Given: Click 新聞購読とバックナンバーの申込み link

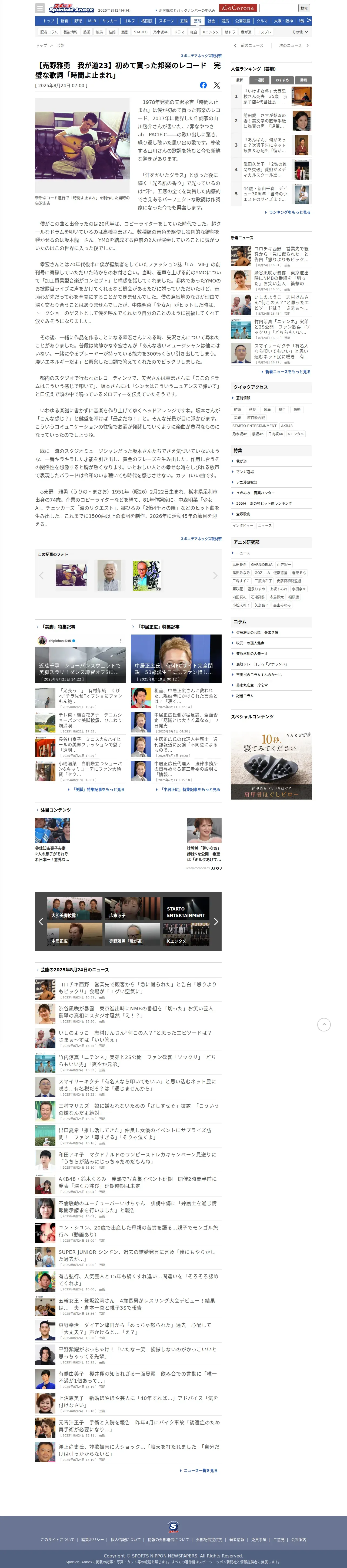Looking at the screenshot, I should point(187,10).
